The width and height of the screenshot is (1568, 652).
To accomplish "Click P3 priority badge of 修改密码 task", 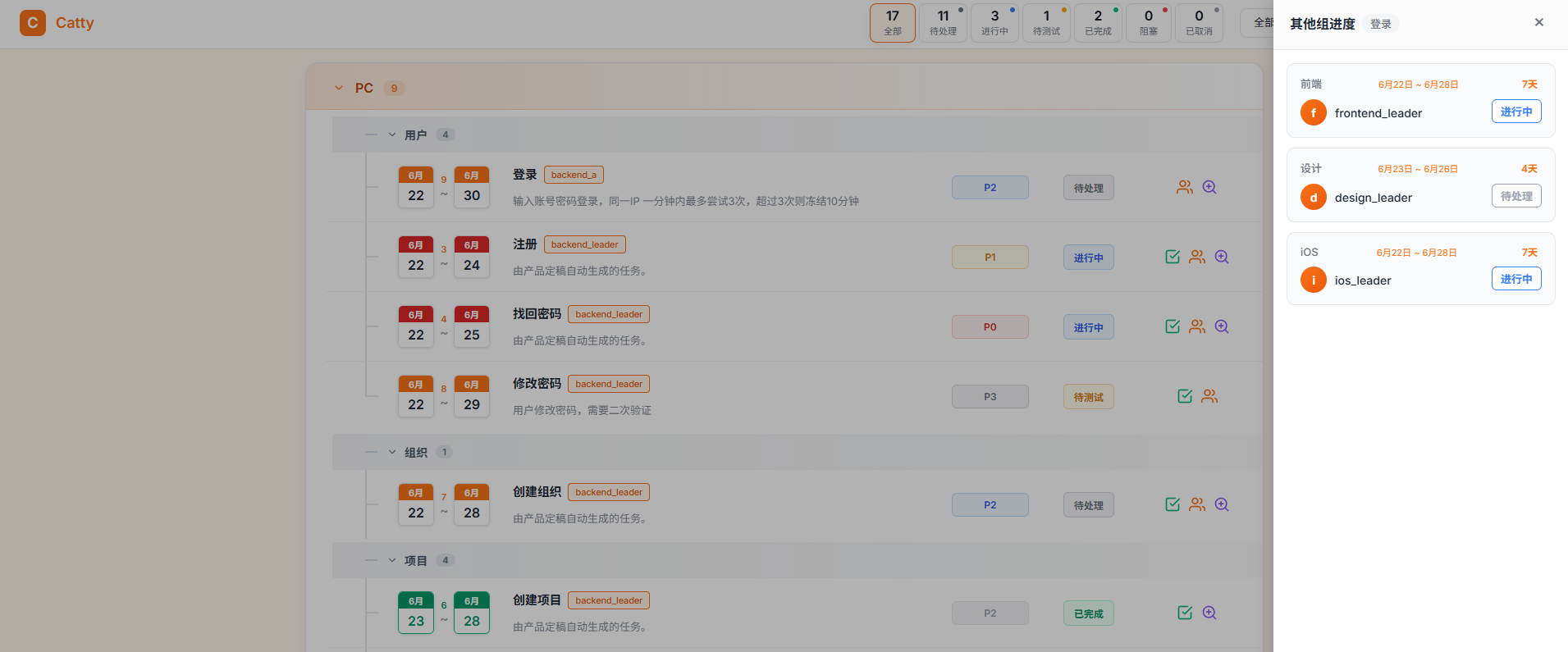I will tap(990, 397).
